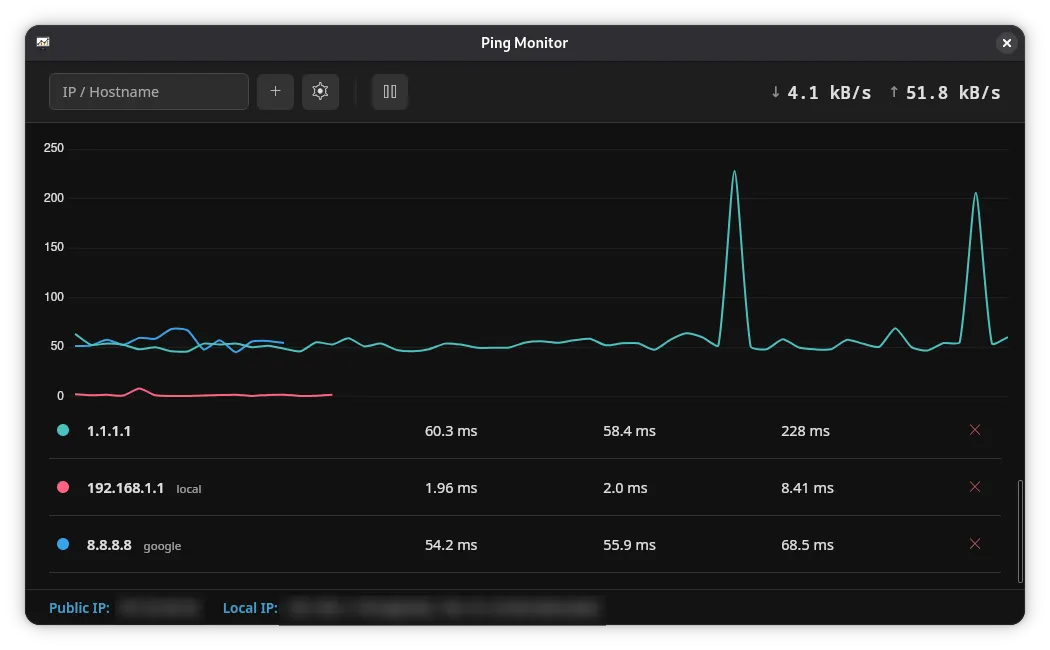This screenshot has height=650, width=1050.
Task: Click the 0 label on the chart axis
Action: pyautogui.click(x=60, y=396)
